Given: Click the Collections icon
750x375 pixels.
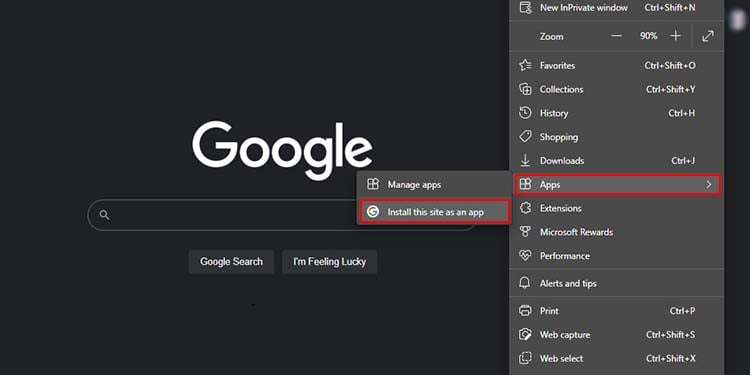Looking at the screenshot, I should coord(525,89).
